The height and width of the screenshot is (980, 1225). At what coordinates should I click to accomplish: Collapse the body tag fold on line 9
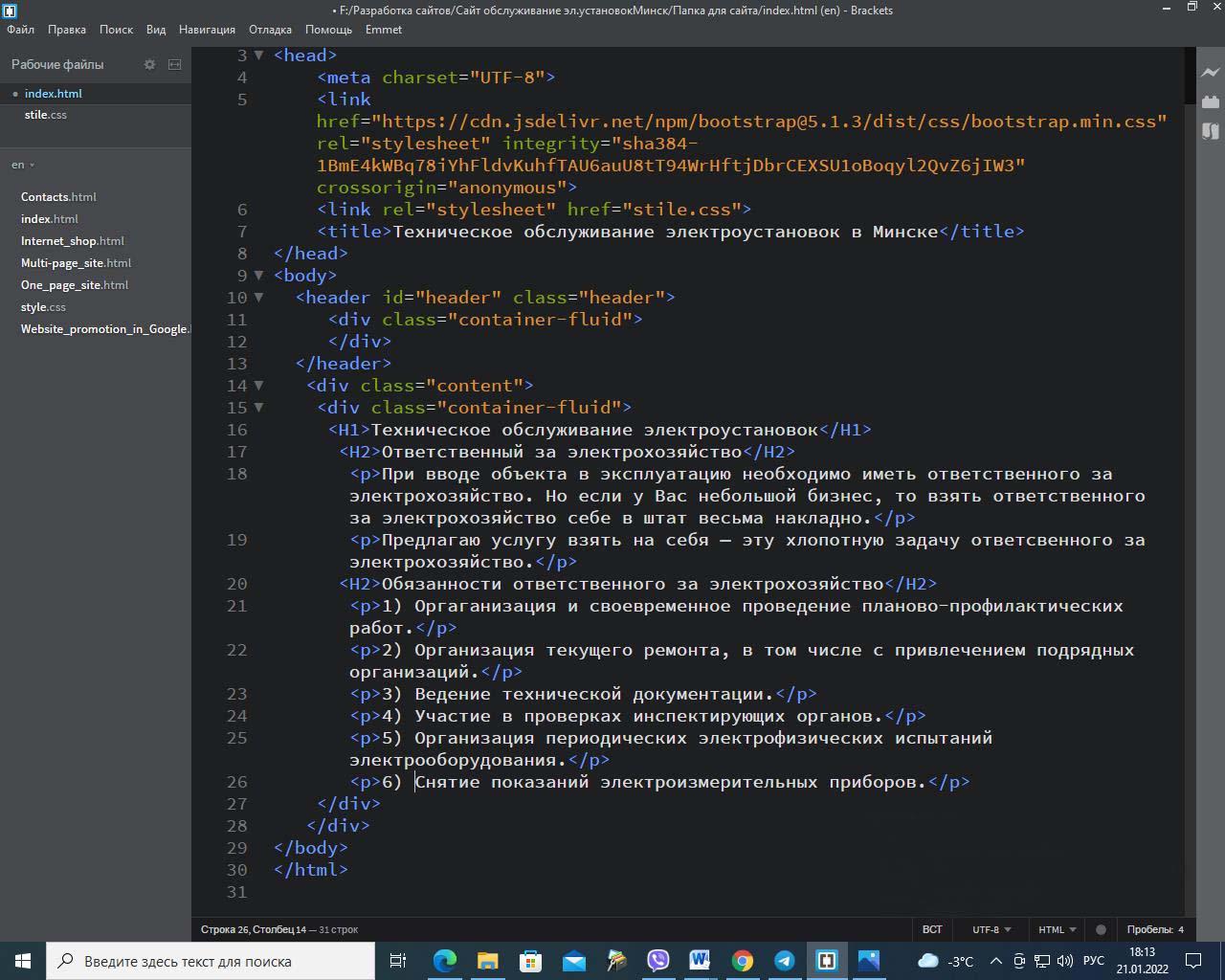pyautogui.click(x=258, y=276)
